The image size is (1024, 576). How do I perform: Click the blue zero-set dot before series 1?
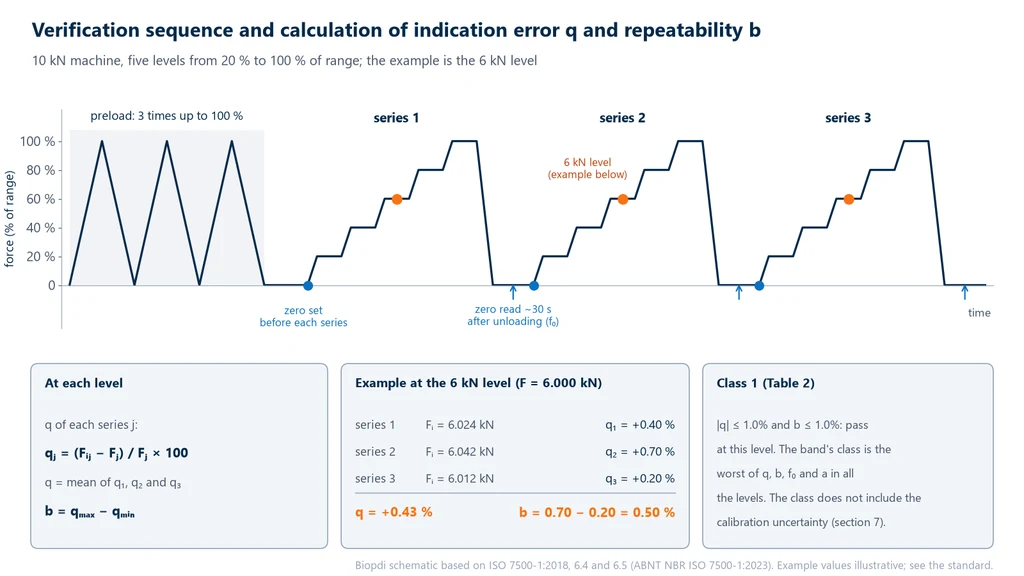(308, 285)
